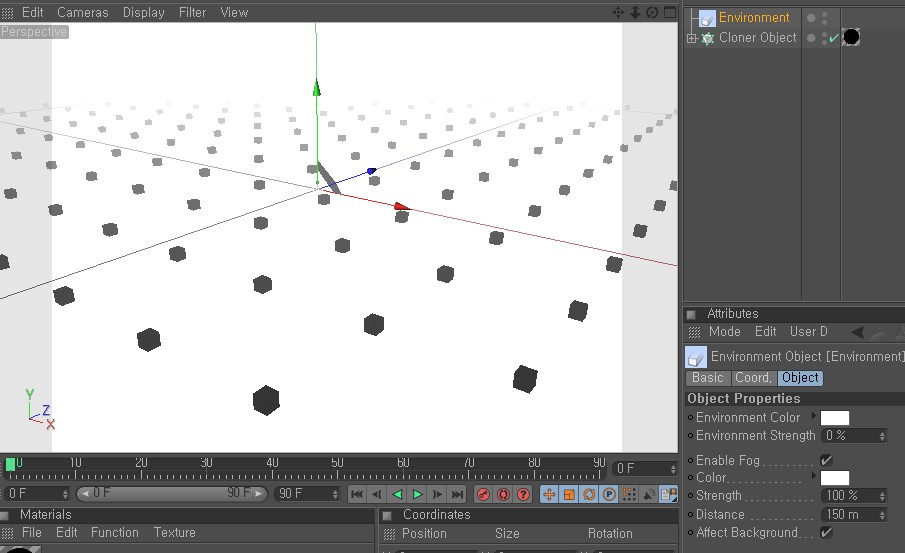Open the Attributes User Data menu

tap(808, 331)
